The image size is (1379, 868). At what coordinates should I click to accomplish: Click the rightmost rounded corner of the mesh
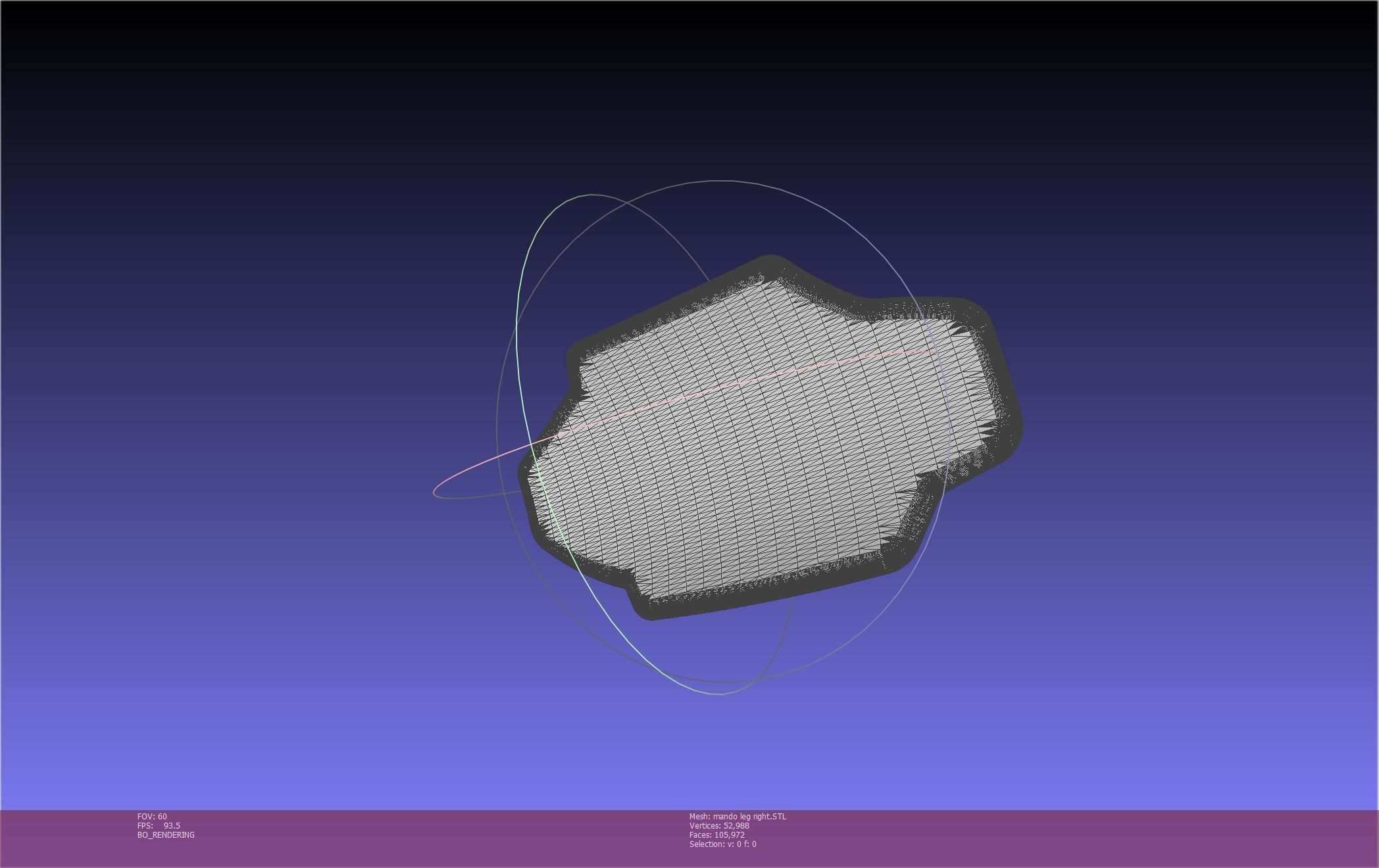pos(1016,434)
